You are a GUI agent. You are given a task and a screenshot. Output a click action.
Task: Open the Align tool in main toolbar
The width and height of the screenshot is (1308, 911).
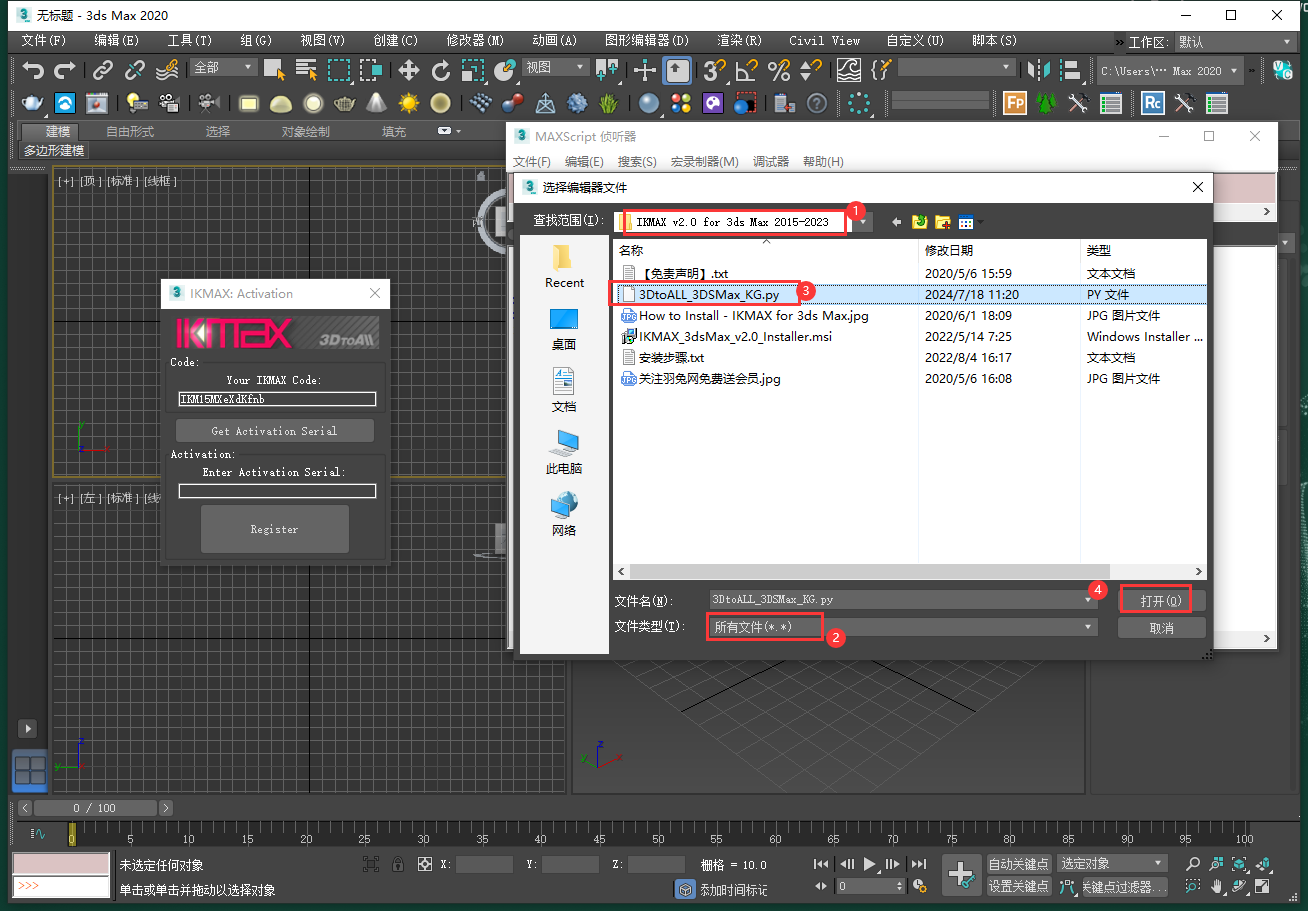pyautogui.click(x=1071, y=70)
